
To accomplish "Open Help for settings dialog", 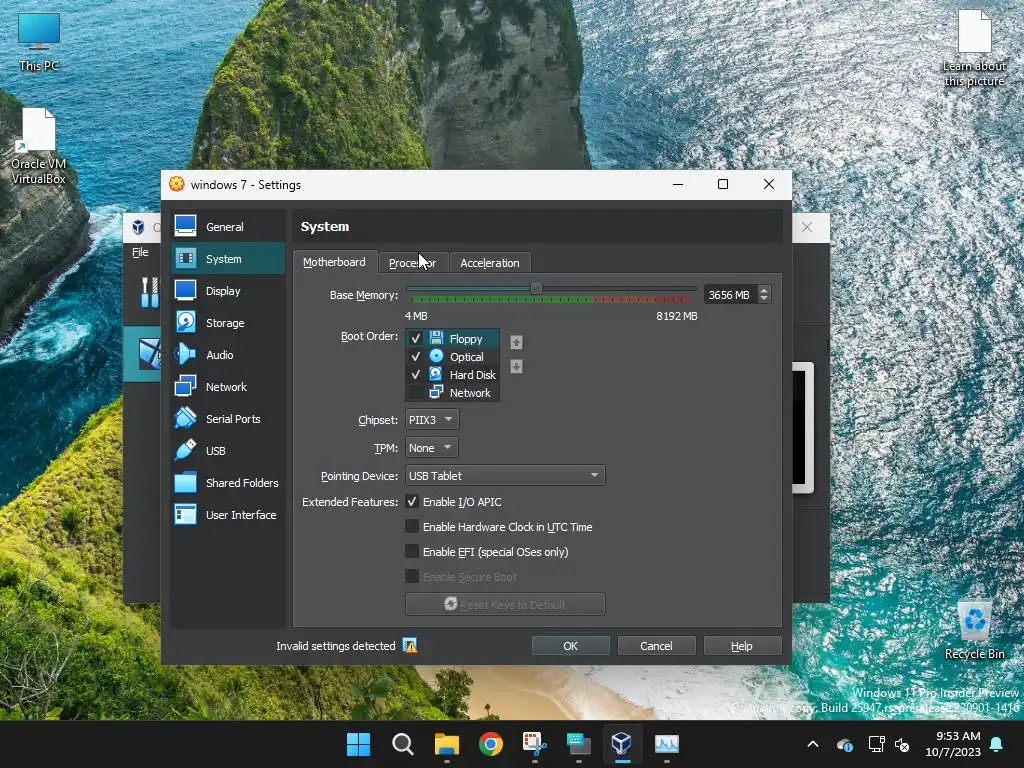I will click(x=742, y=646).
